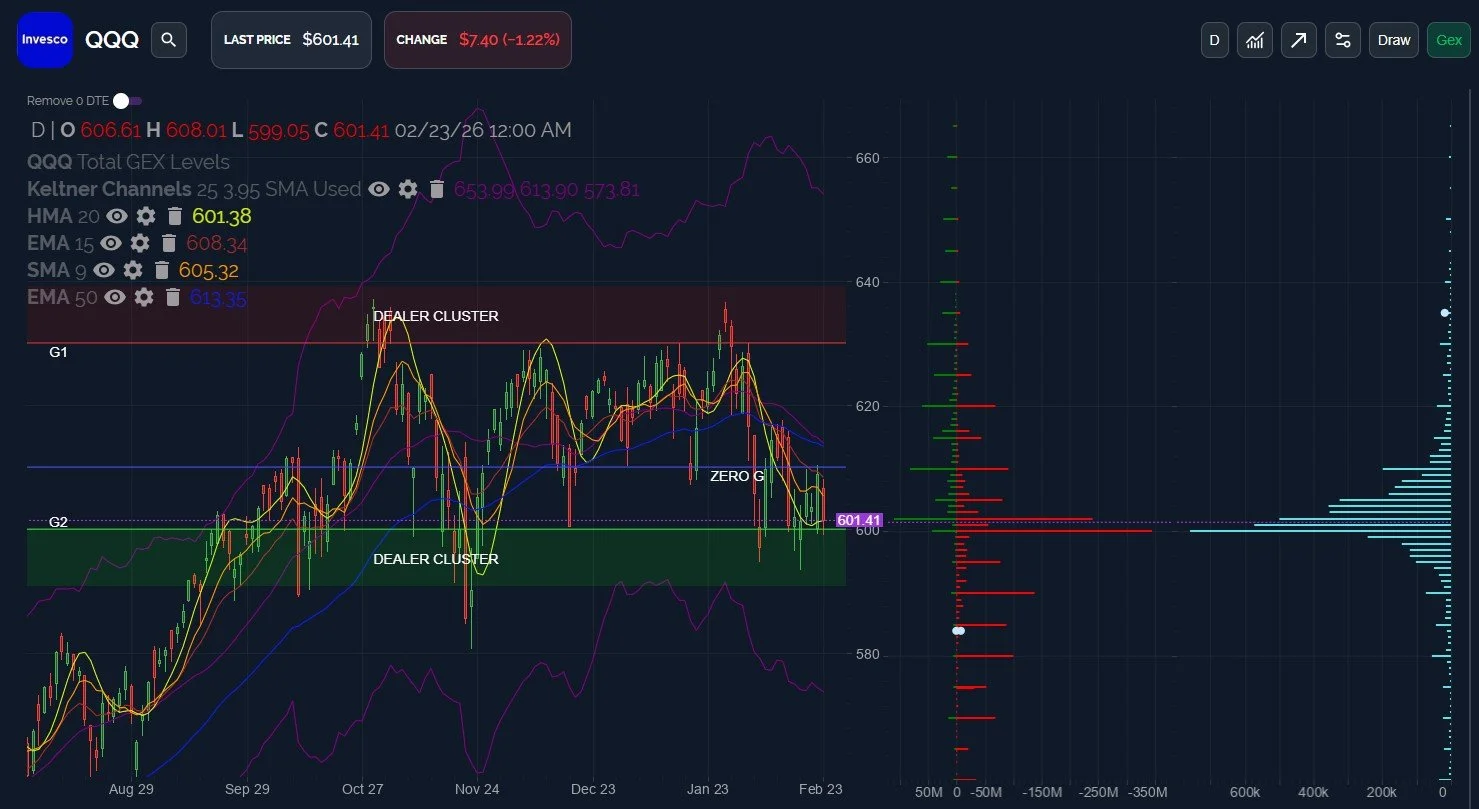Screen dimensions: 1479x809
Task: Delete the EMA 50 indicator
Action: [172, 297]
